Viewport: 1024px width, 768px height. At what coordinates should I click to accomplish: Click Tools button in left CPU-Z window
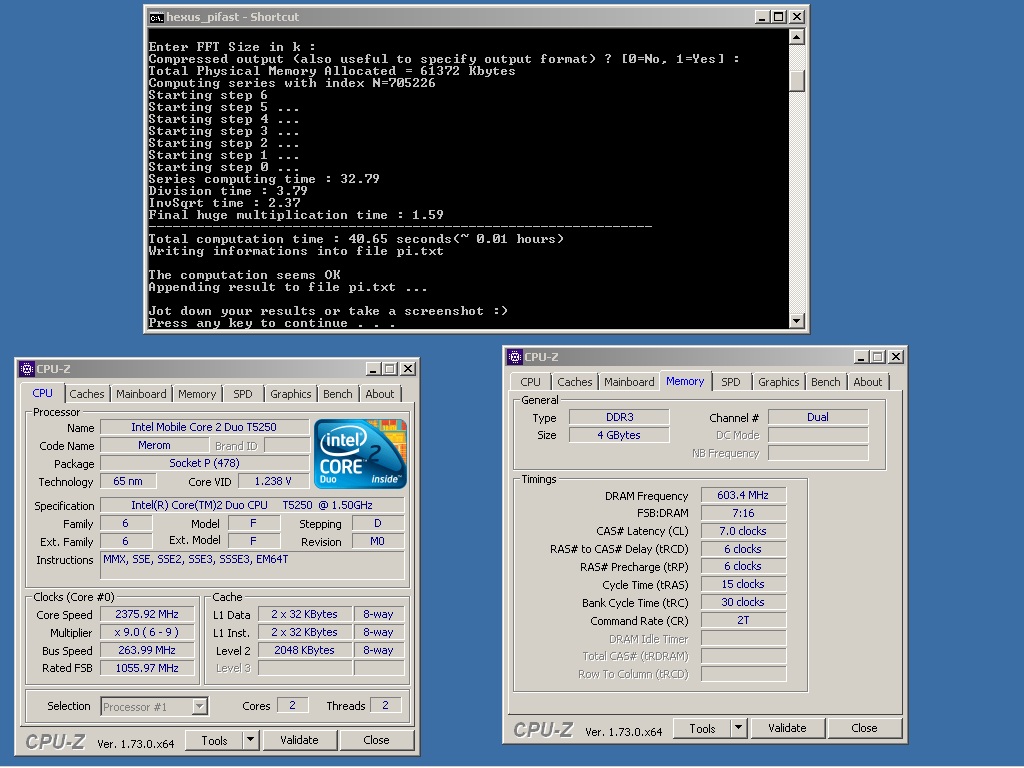(214, 741)
